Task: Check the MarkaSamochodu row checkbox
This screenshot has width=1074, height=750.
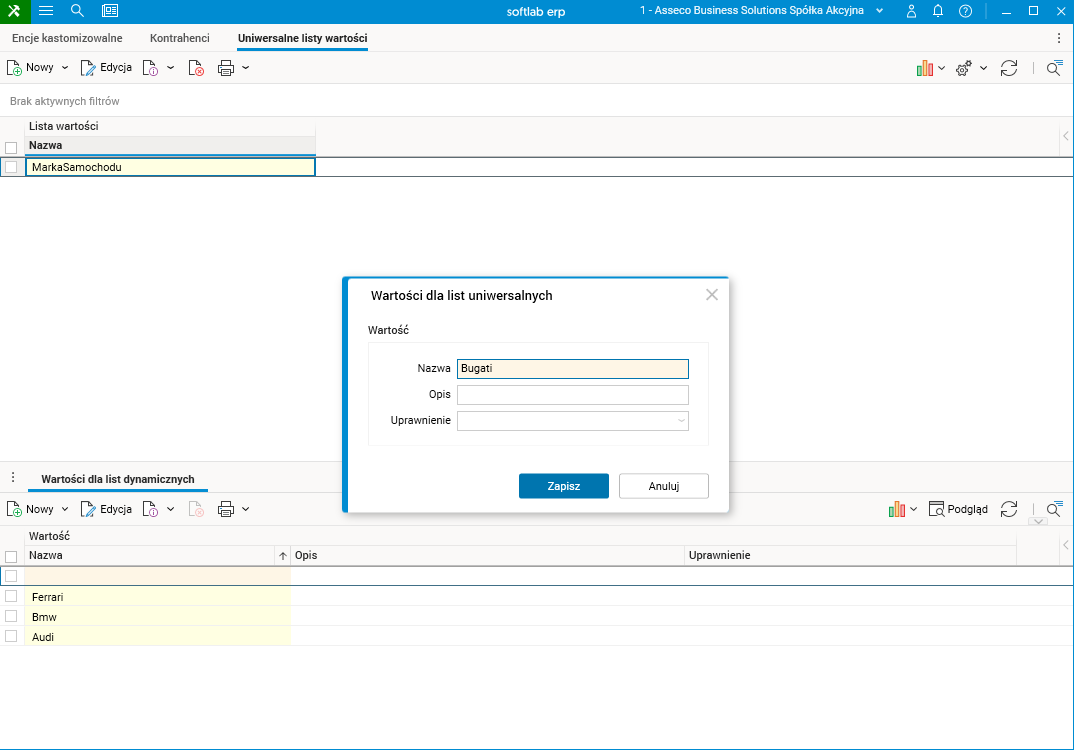Action: click(x=11, y=167)
